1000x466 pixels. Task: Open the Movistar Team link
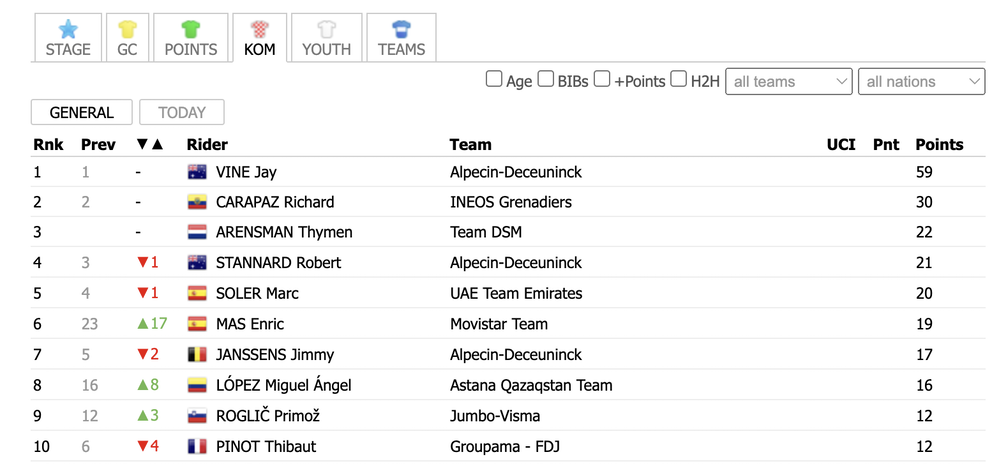[x=499, y=324]
